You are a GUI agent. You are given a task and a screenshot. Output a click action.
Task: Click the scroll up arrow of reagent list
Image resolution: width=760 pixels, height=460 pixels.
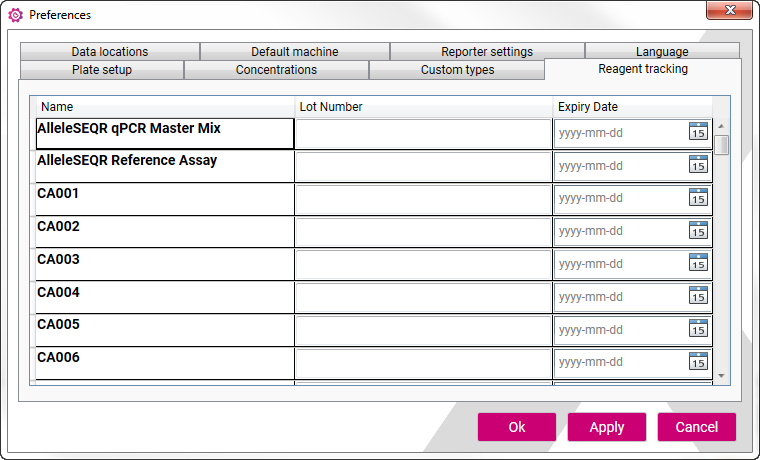point(721,126)
